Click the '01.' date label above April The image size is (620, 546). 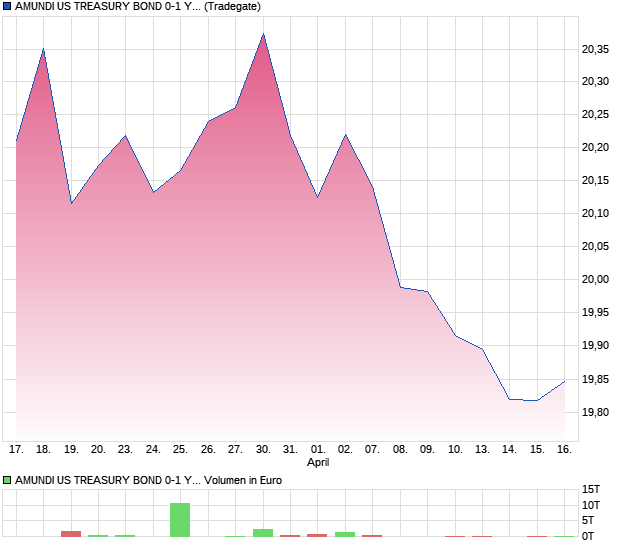click(318, 450)
